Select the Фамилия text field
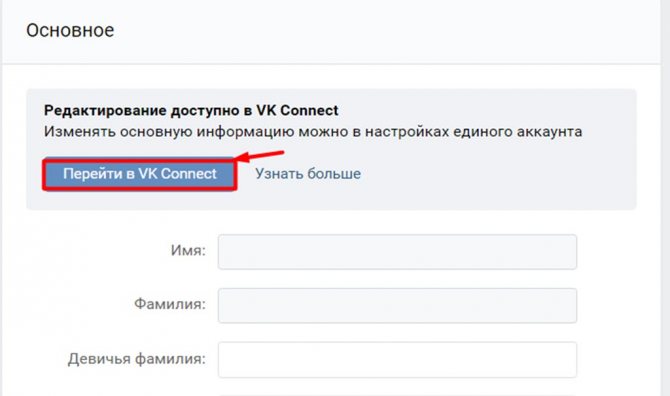Screen dimensions: 670x396 click(x=397, y=305)
